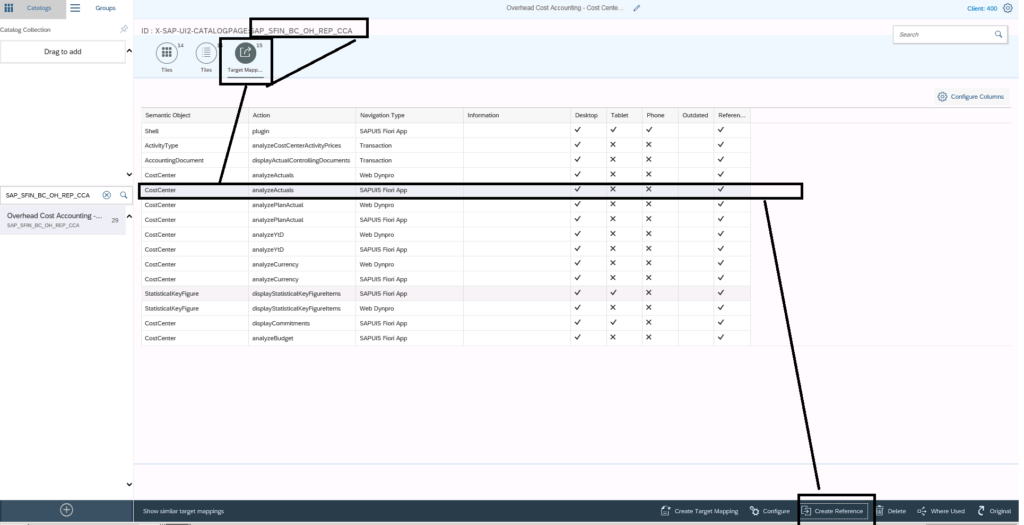Click the Information column header
Screen dimensions: 1024x525
tap(517, 116)
